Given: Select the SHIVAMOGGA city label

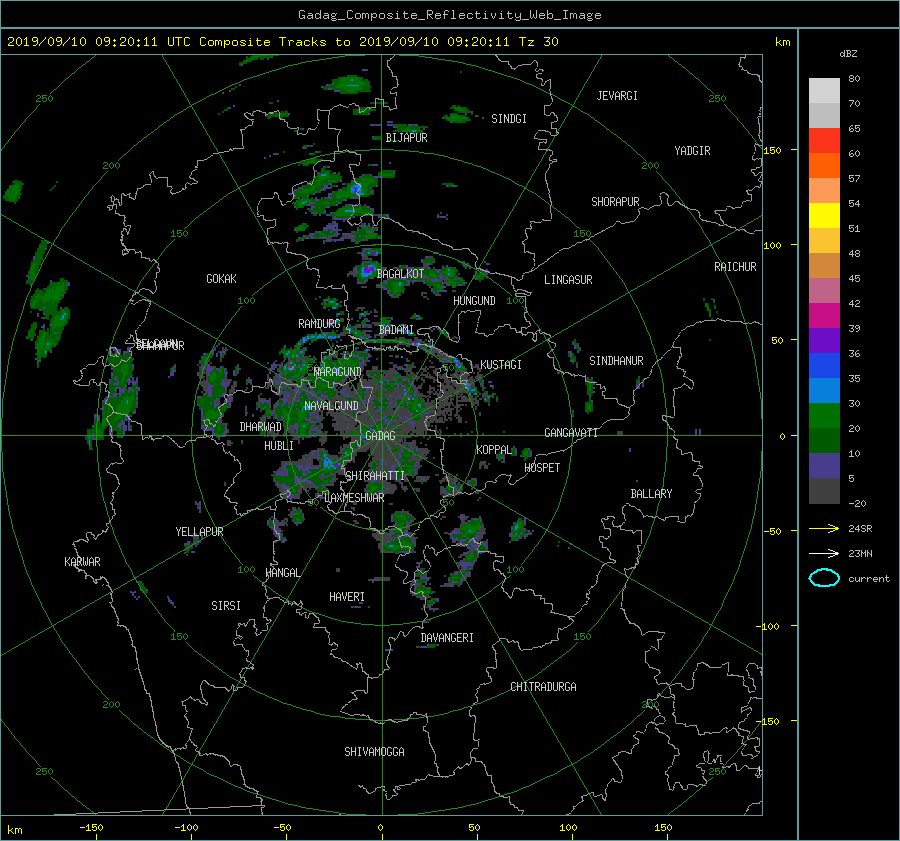Looking at the screenshot, I should point(374,752).
